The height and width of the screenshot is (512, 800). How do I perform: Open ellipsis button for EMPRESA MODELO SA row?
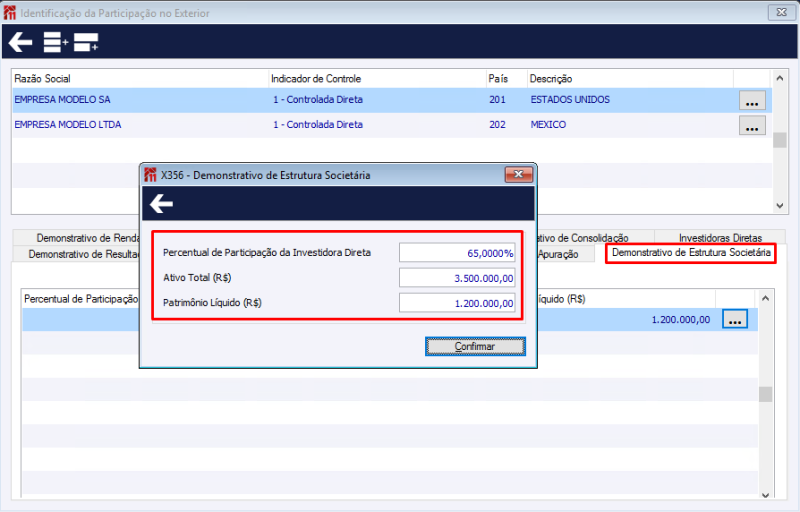752,100
